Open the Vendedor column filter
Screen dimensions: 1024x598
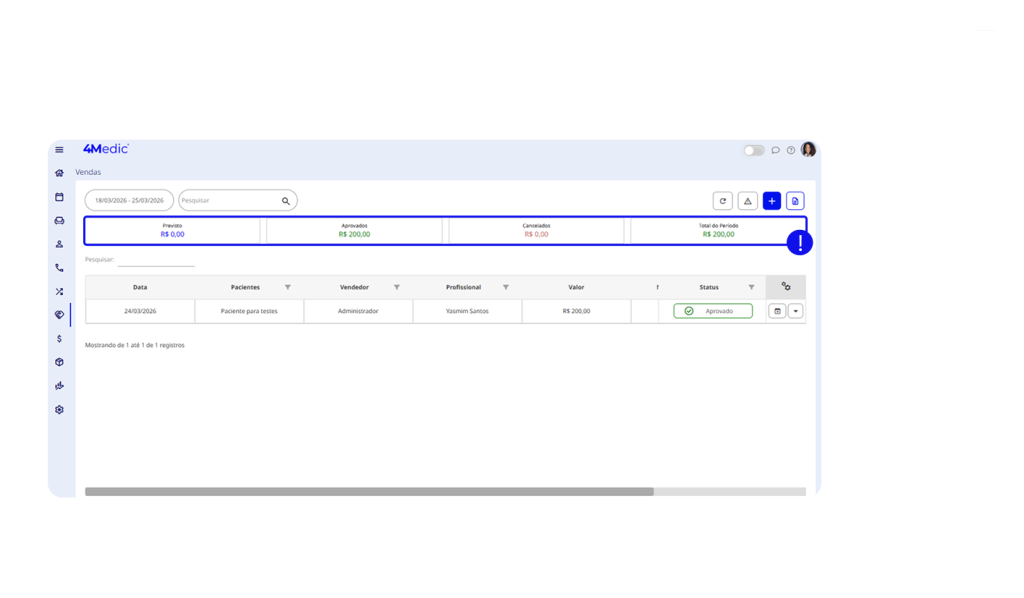[x=397, y=287]
